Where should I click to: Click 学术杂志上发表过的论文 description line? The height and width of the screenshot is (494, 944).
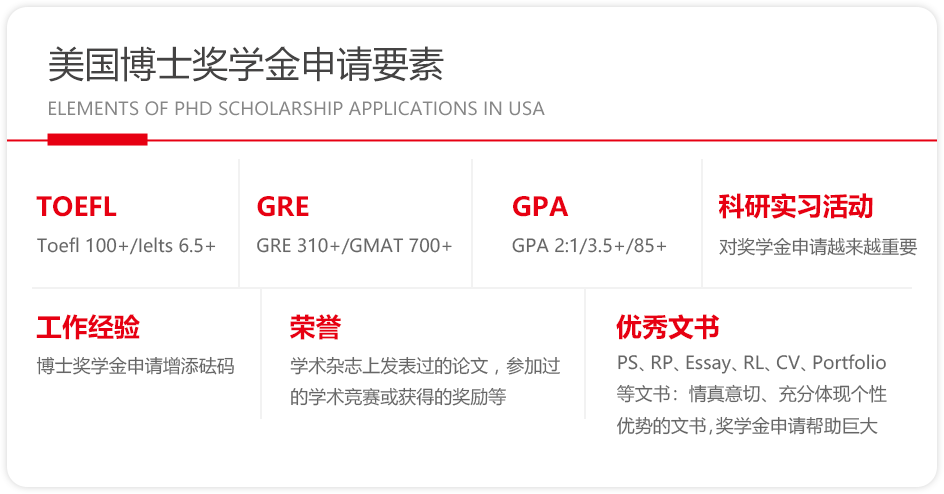point(425,366)
